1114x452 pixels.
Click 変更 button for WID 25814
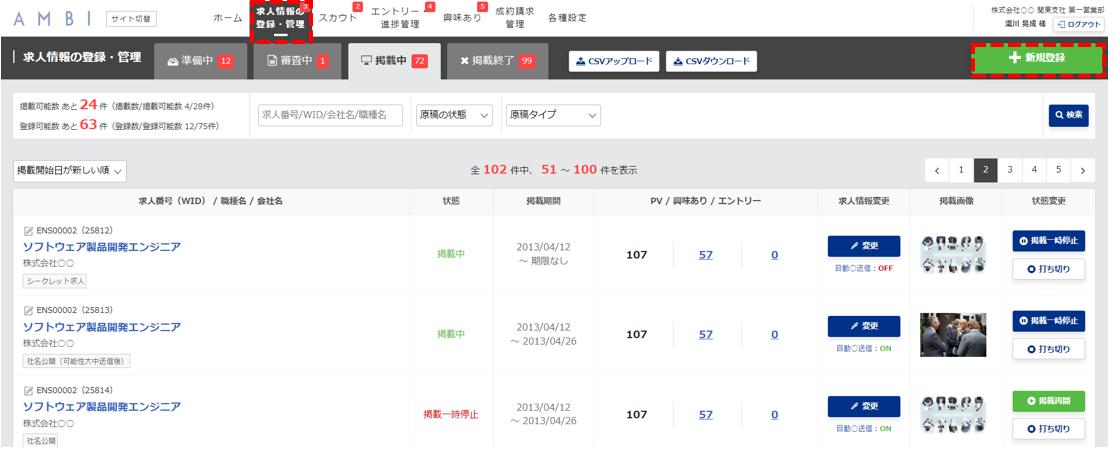click(x=864, y=406)
